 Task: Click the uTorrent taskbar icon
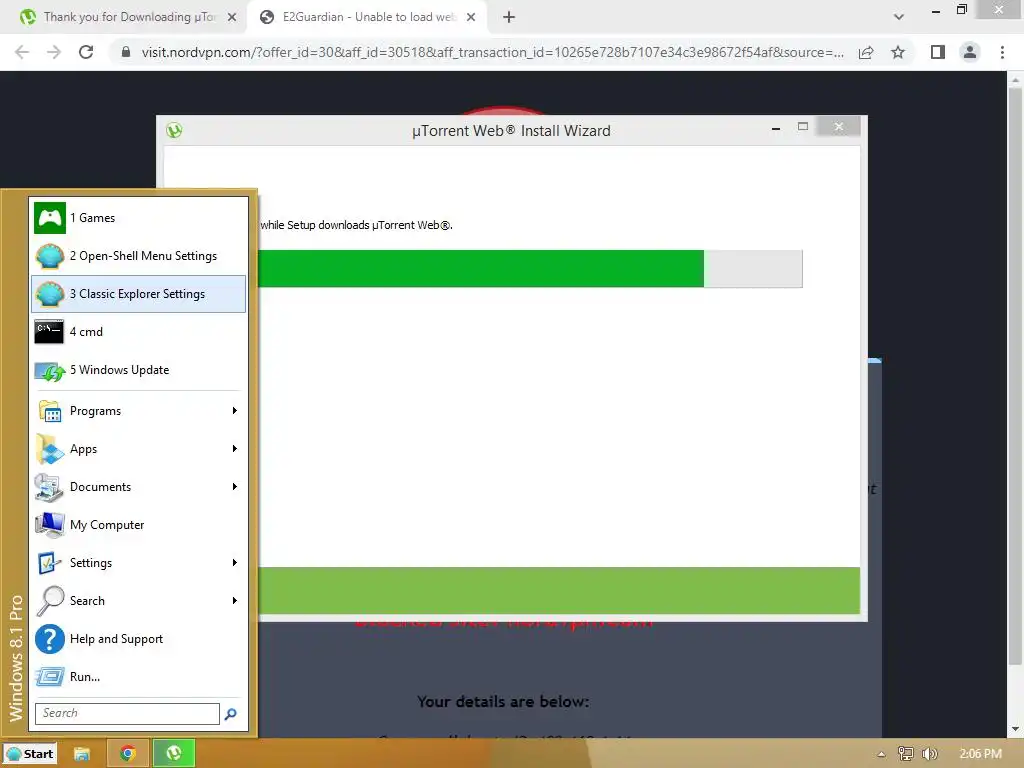pos(174,754)
